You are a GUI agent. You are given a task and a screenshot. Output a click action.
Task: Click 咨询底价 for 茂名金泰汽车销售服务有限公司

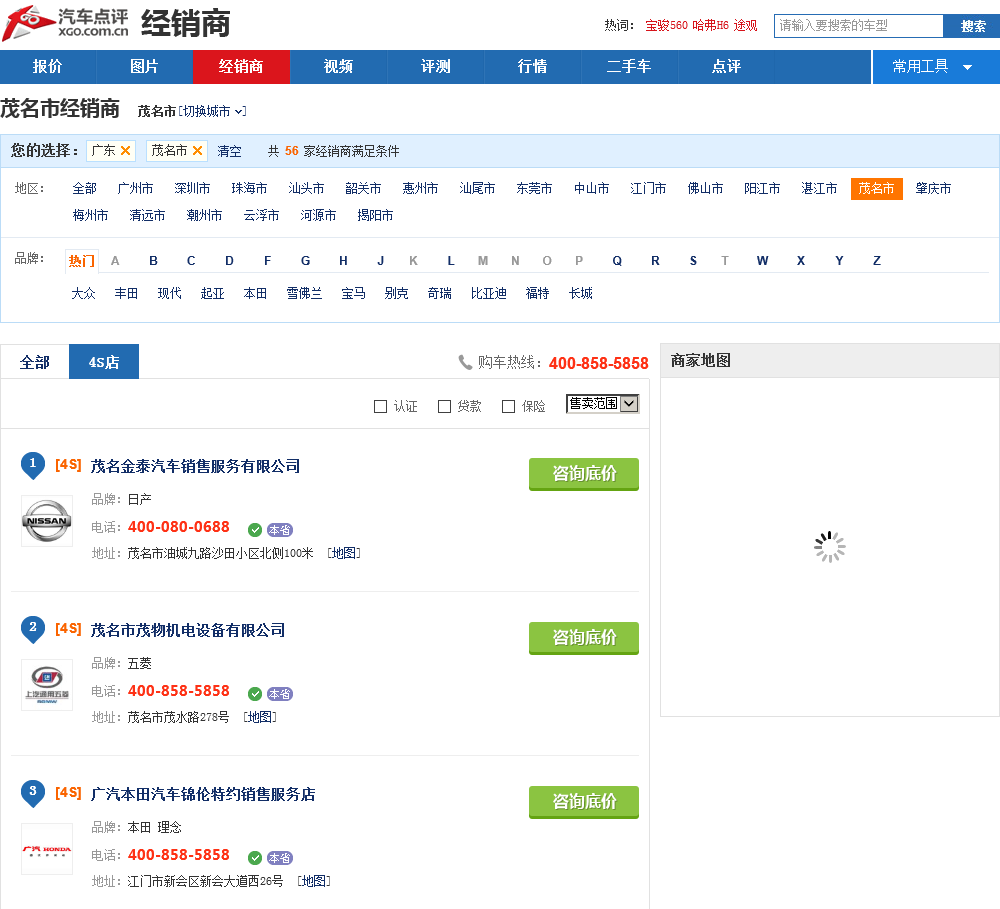[x=584, y=474]
